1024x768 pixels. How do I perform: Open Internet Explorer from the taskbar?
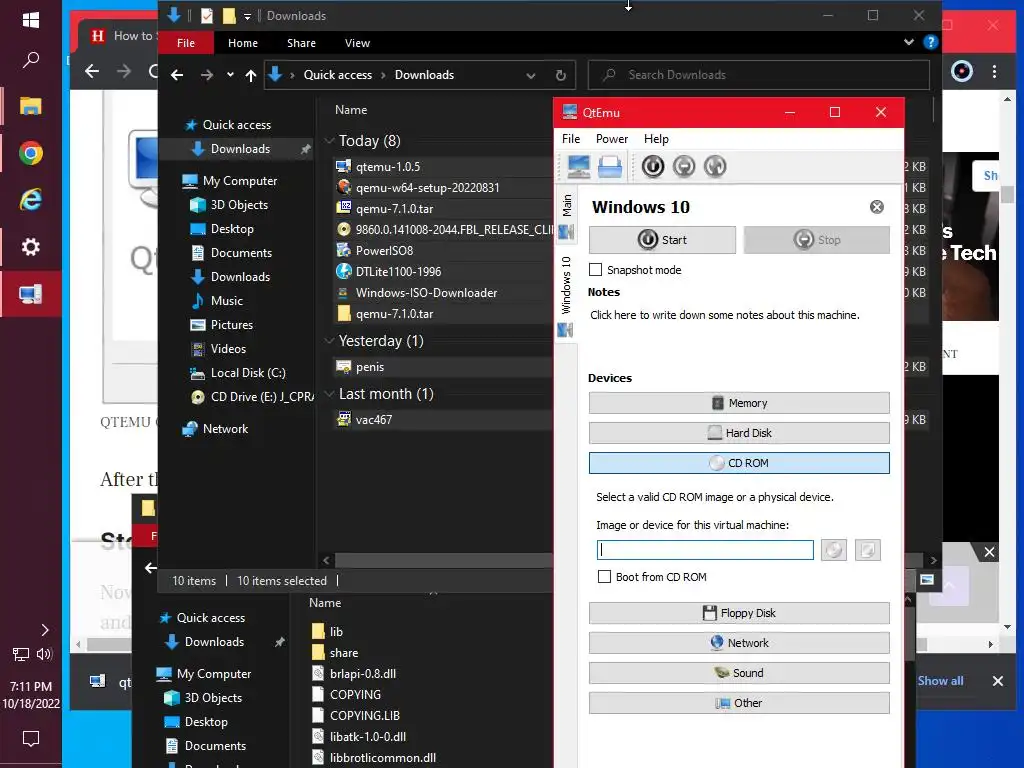click(x=31, y=200)
